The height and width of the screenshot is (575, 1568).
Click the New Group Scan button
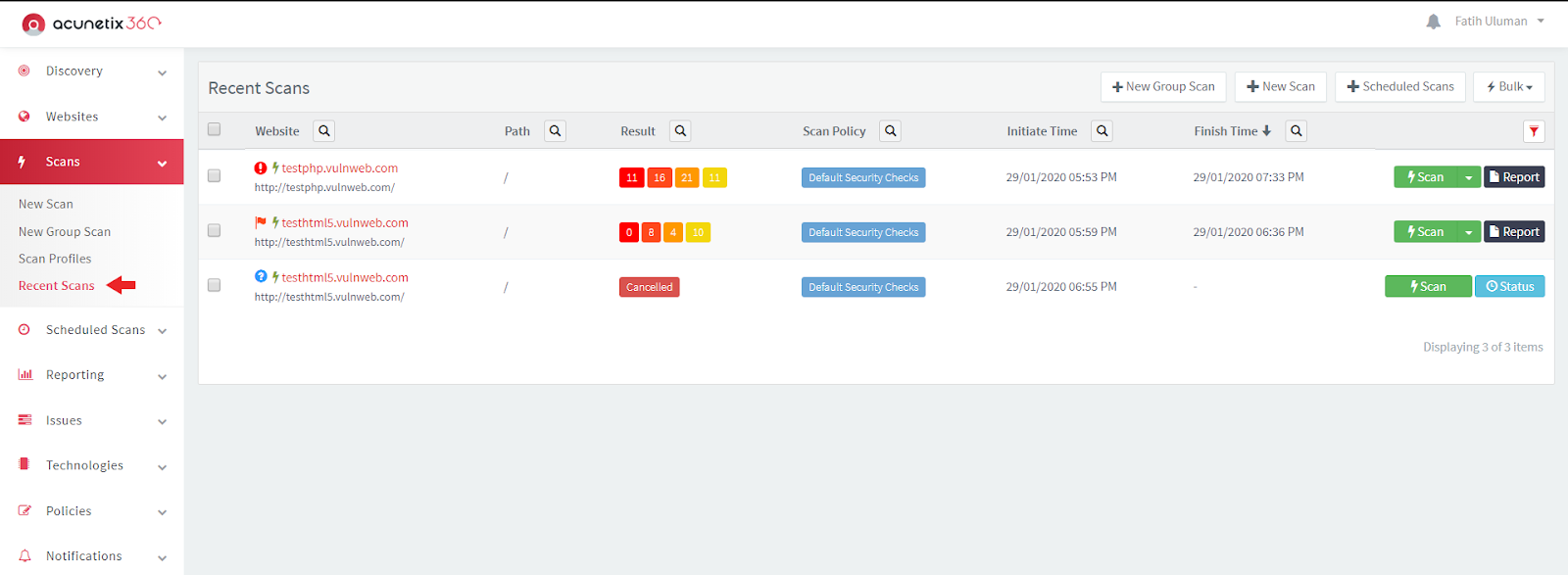point(1163,87)
